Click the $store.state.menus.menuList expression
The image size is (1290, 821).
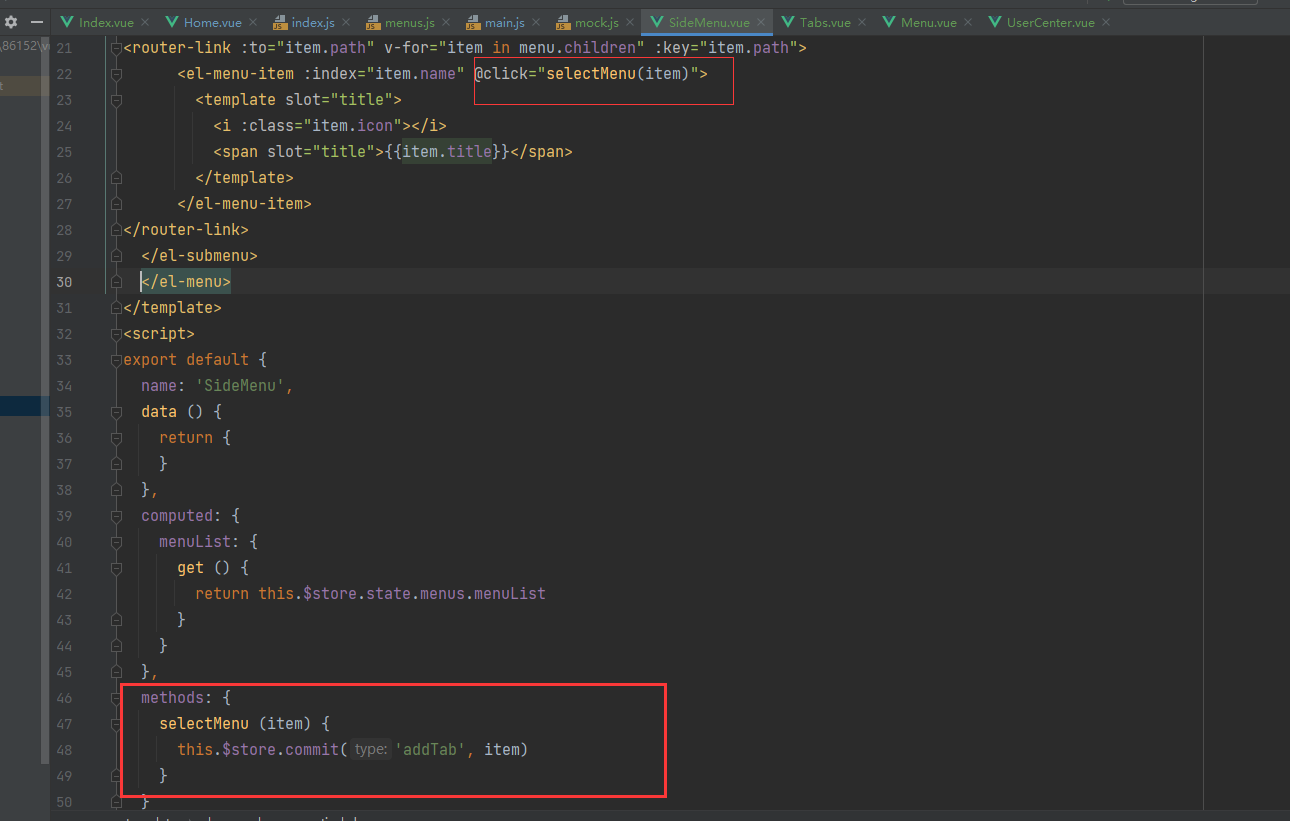coord(424,593)
